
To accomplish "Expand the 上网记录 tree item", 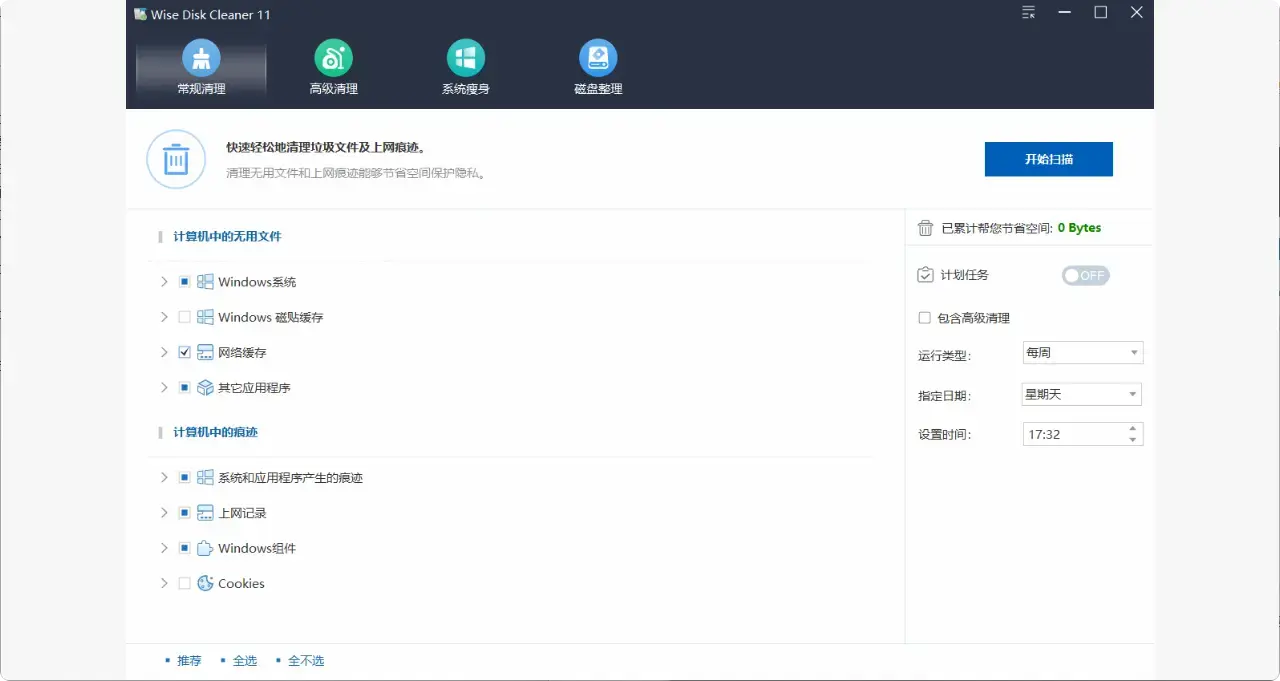I will 164,513.
